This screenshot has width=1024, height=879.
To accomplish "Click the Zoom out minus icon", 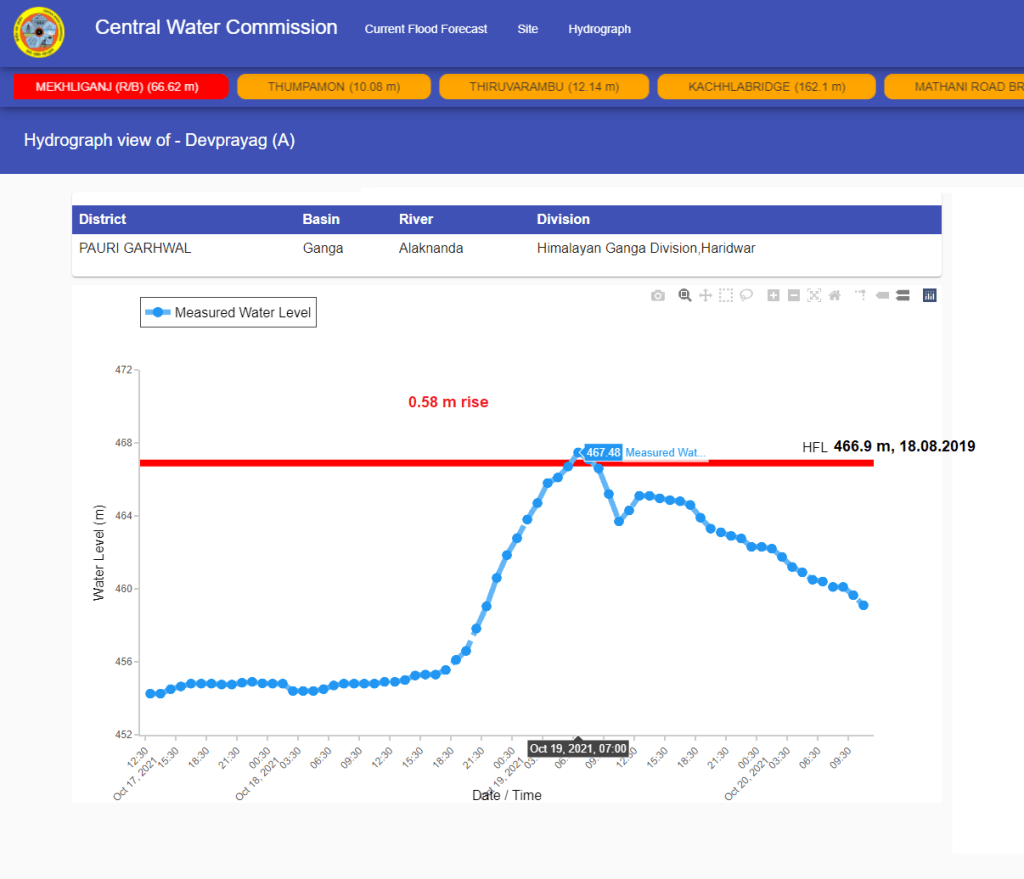I will tap(793, 295).
